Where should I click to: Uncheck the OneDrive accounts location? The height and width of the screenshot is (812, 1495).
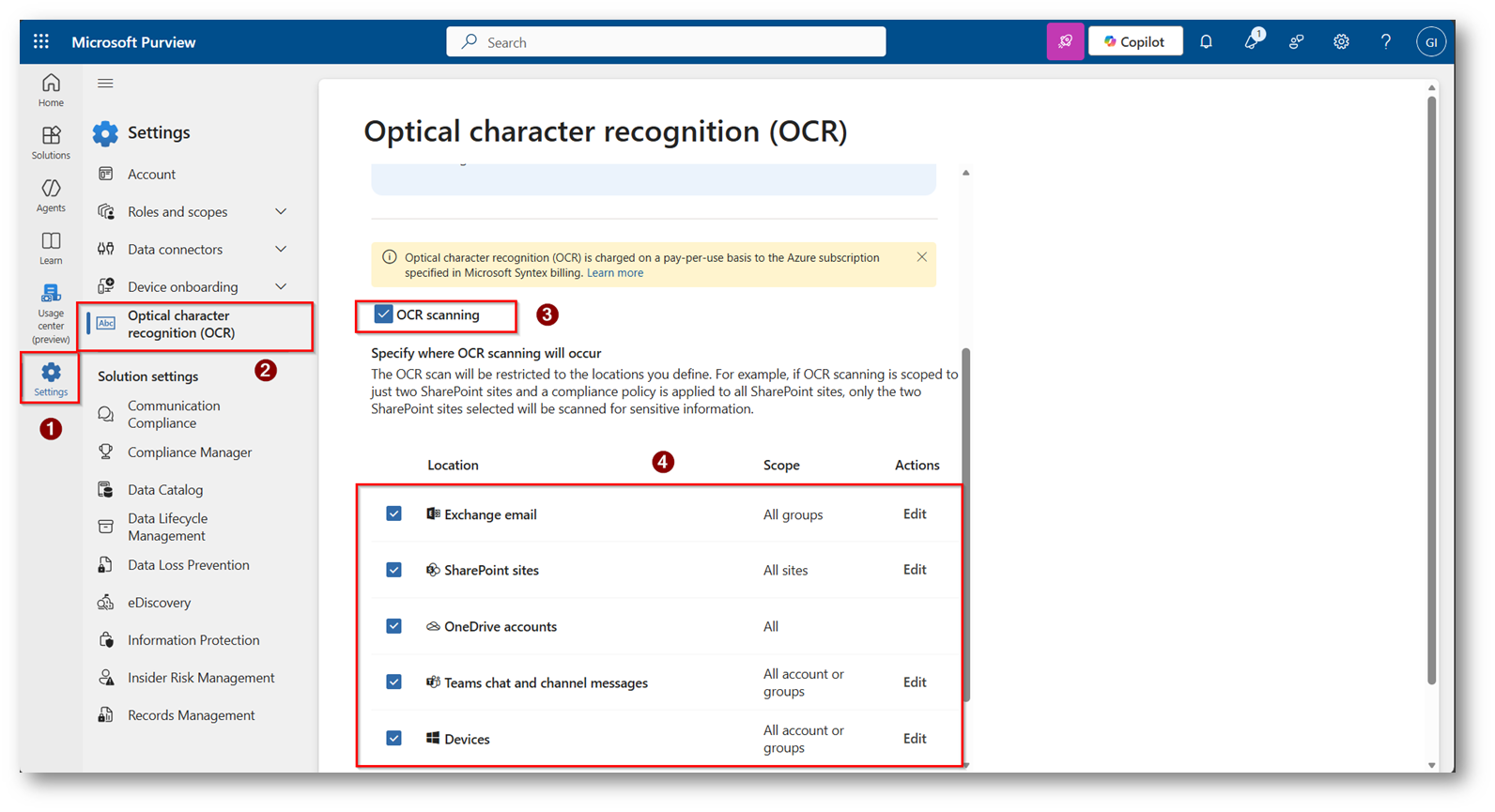point(394,626)
